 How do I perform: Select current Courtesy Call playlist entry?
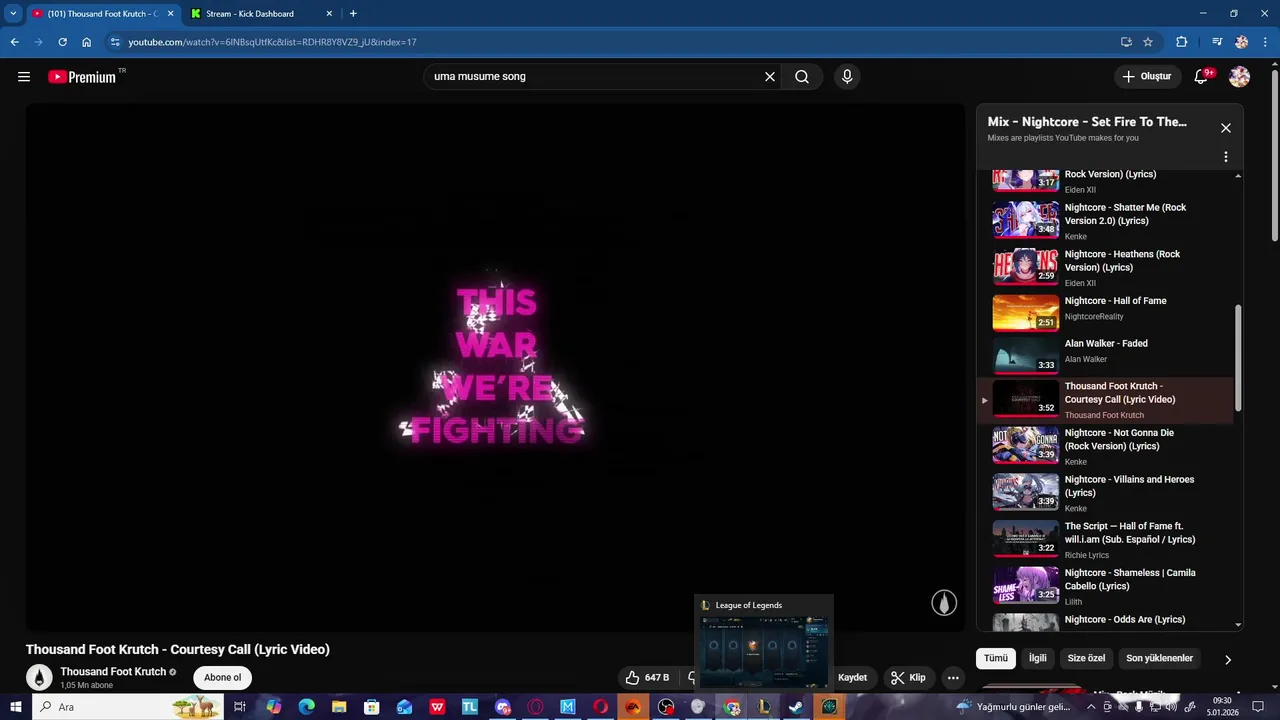click(x=1105, y=400)
